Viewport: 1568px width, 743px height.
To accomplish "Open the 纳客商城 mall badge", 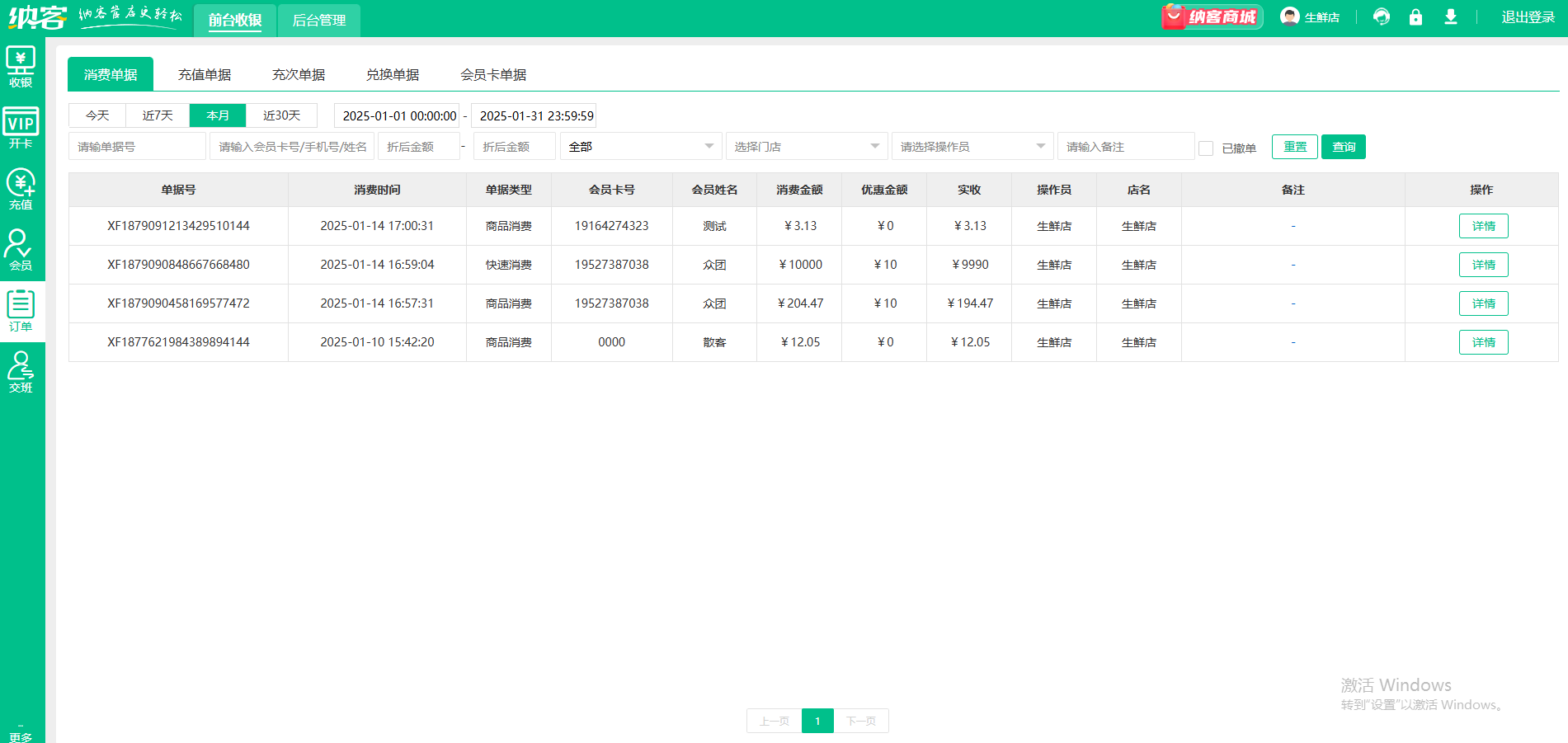I will (1212, 16).
